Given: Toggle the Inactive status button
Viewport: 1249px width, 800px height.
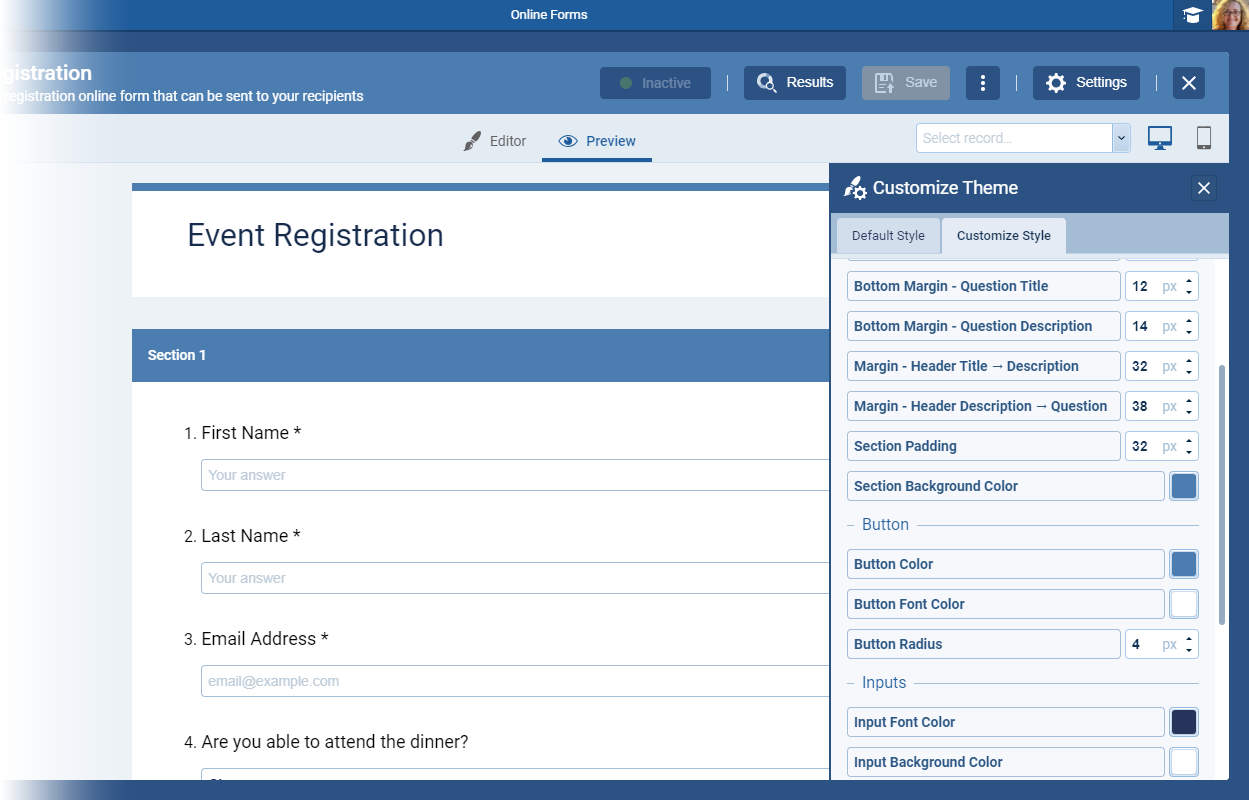Looking at the screenshot, I should pyautogui.click(x=655, y=83).
